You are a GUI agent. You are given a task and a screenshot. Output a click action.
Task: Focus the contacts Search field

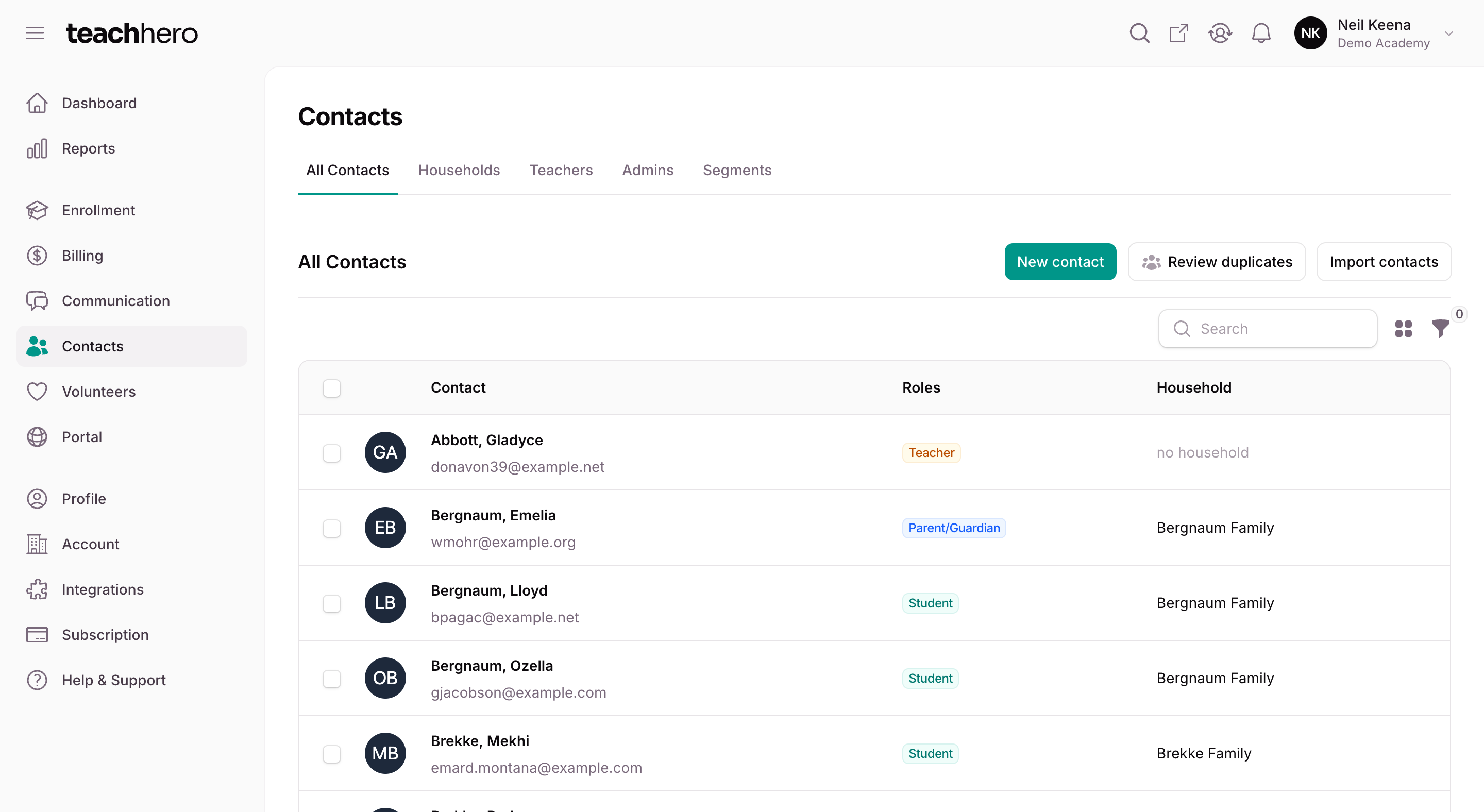[1268, 329]
